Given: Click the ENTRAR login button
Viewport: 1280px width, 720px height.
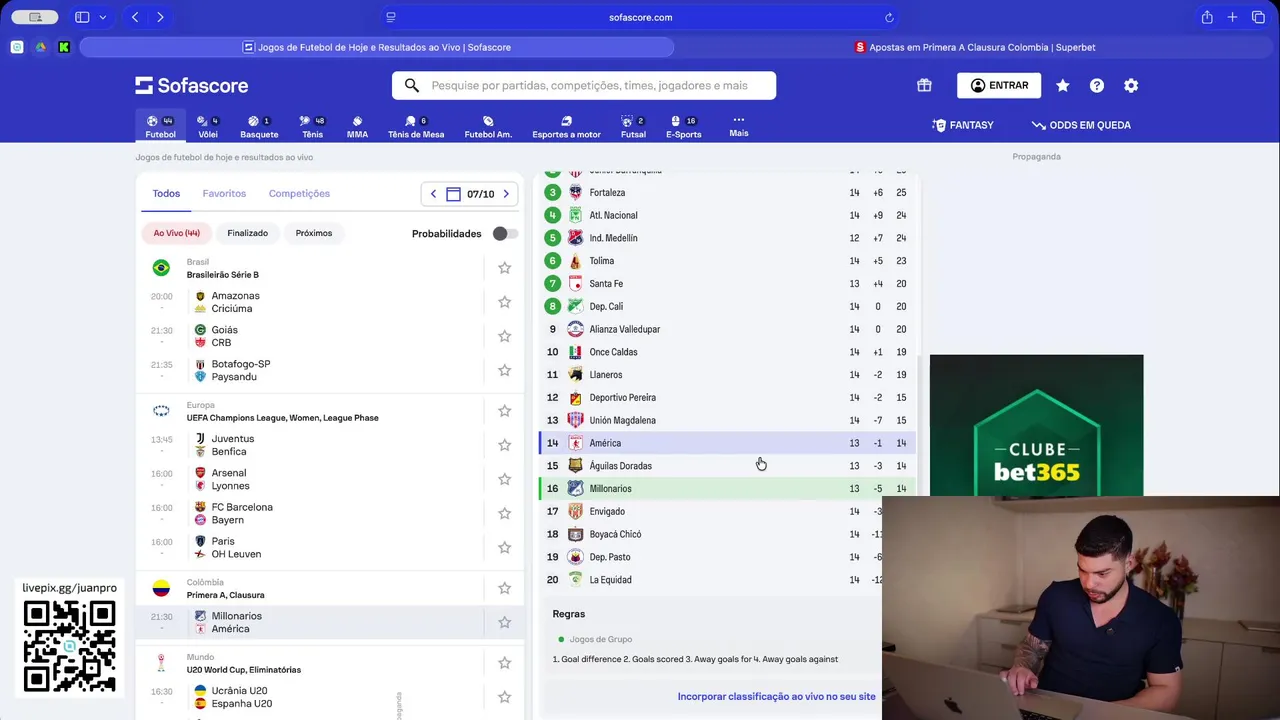Looking at the screenshot, I should (999, 85).
